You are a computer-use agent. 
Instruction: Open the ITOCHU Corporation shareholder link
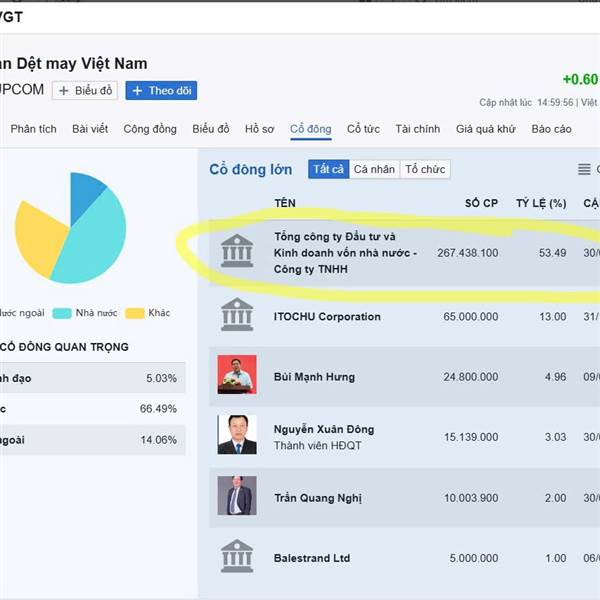(x=327, y=317)
